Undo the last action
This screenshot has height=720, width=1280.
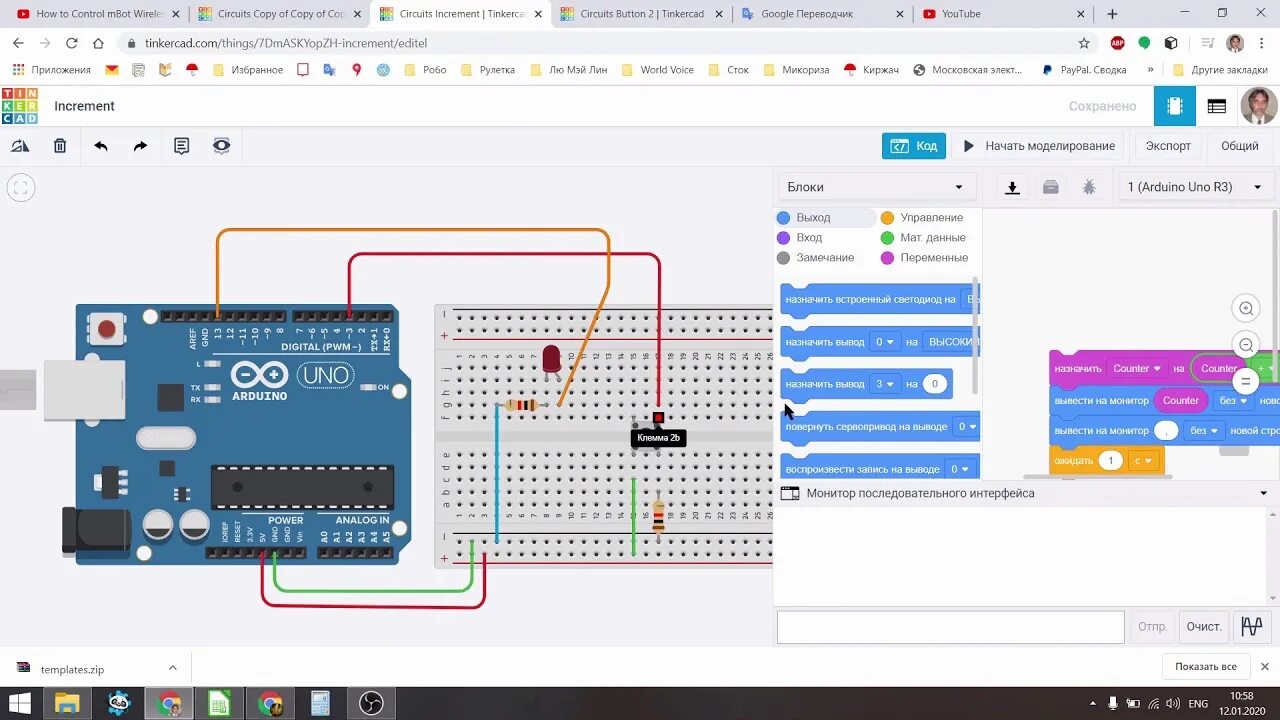click(x=101, y=146)
